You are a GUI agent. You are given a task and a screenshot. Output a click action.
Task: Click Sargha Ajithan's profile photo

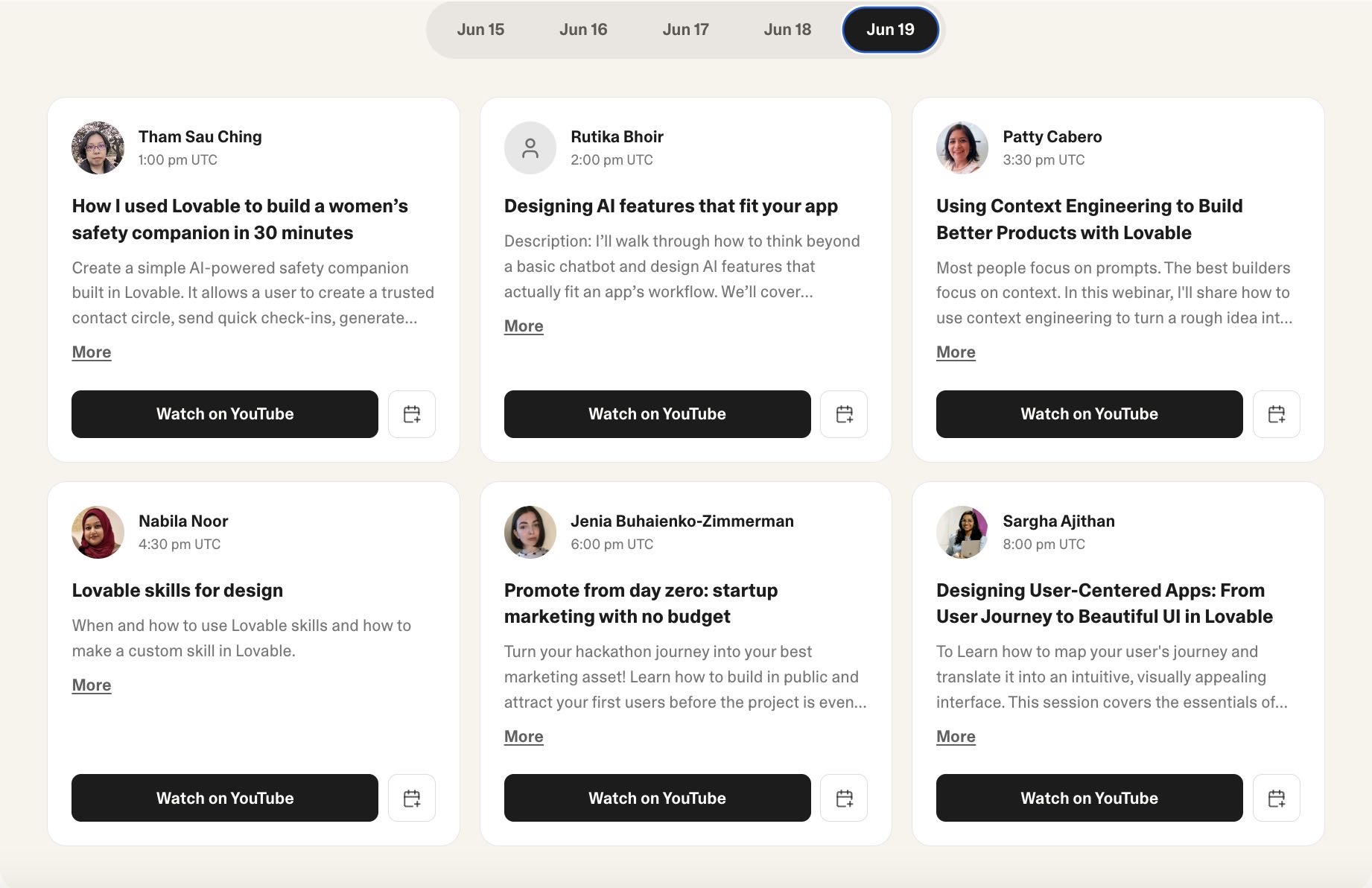(x=962, y=532)
